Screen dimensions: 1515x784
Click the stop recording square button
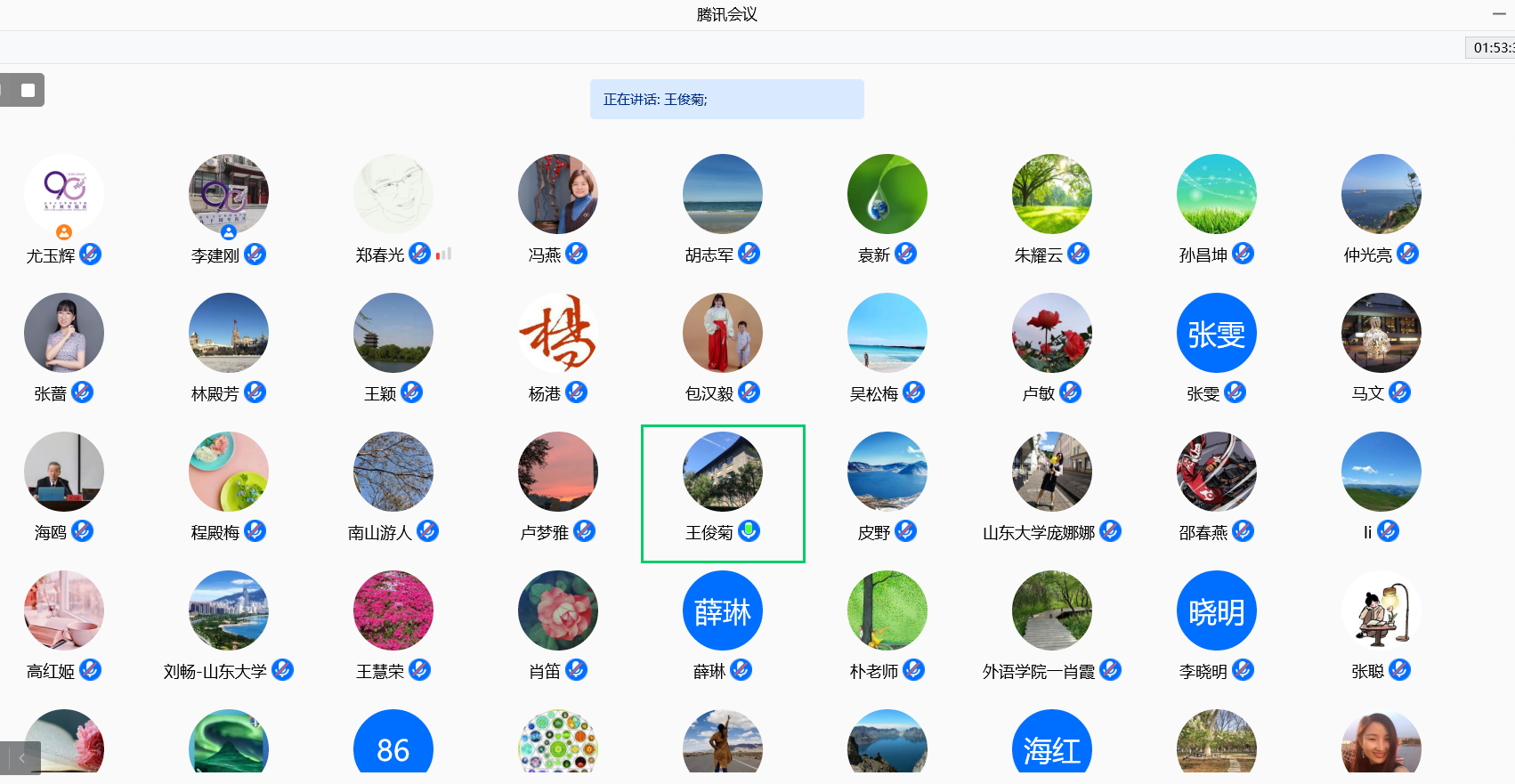[28, 90]
